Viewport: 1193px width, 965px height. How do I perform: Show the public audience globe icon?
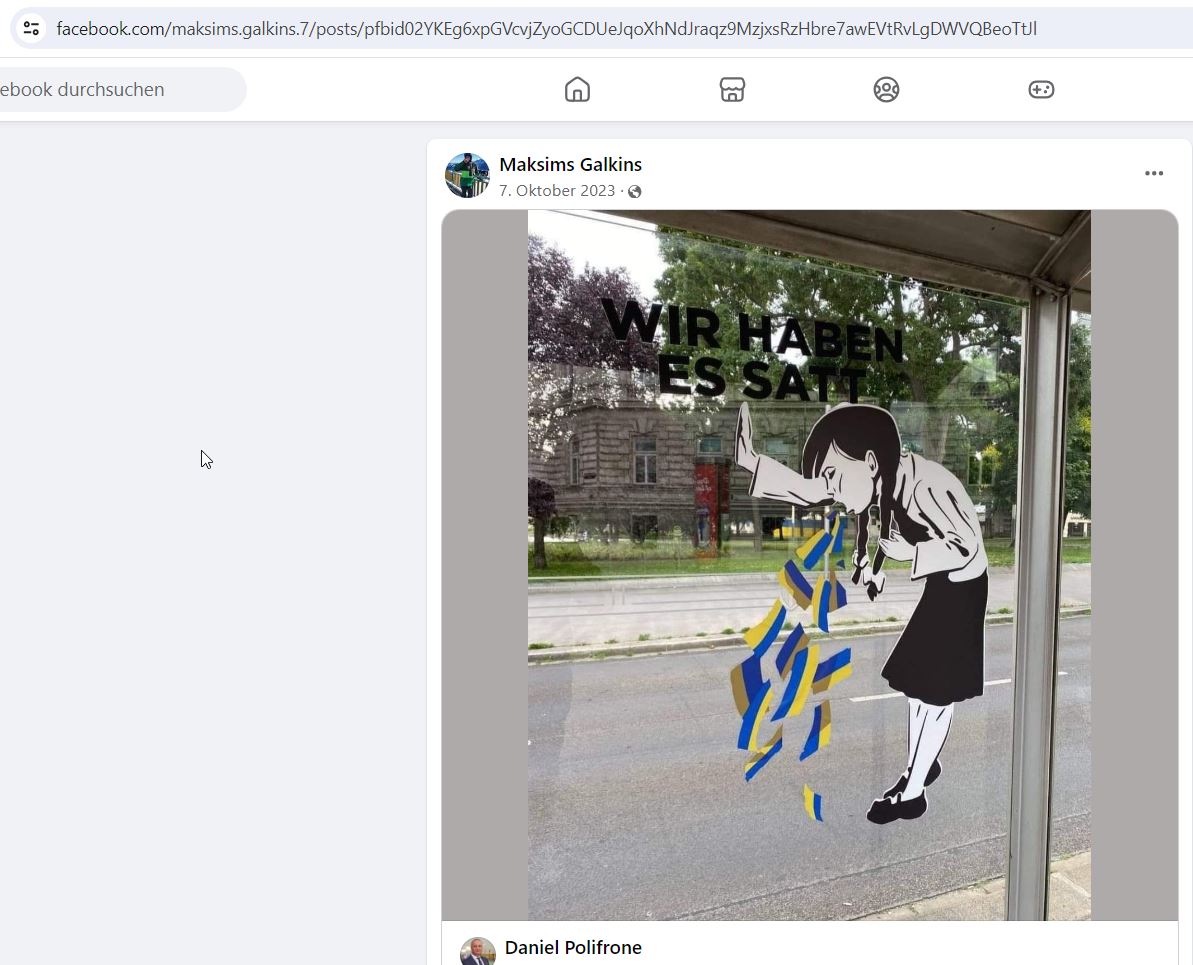(635, 191)
